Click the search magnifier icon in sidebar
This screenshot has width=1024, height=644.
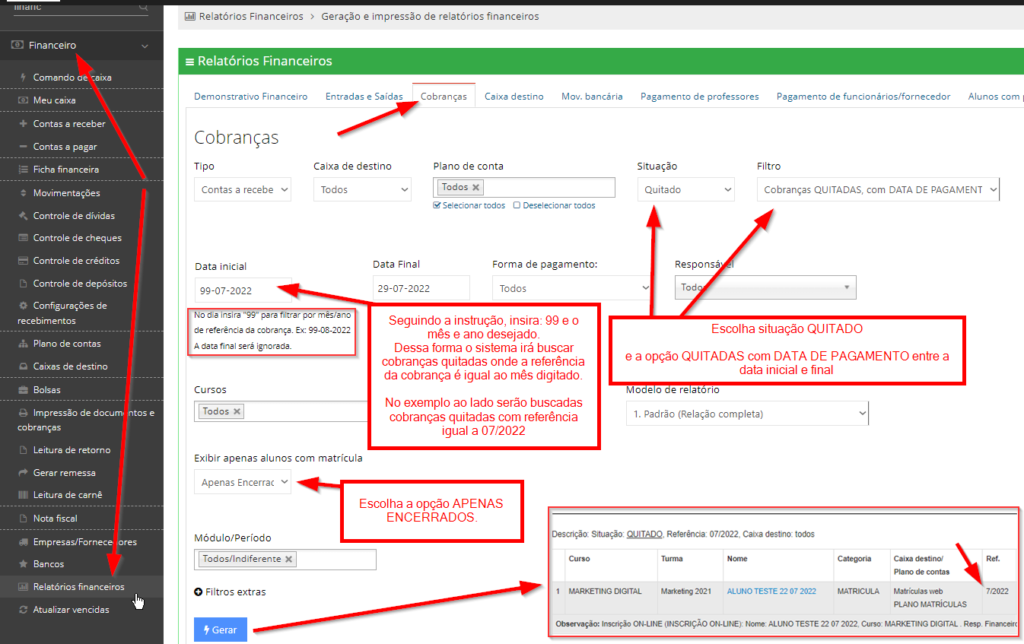click(x=143, y=7)
